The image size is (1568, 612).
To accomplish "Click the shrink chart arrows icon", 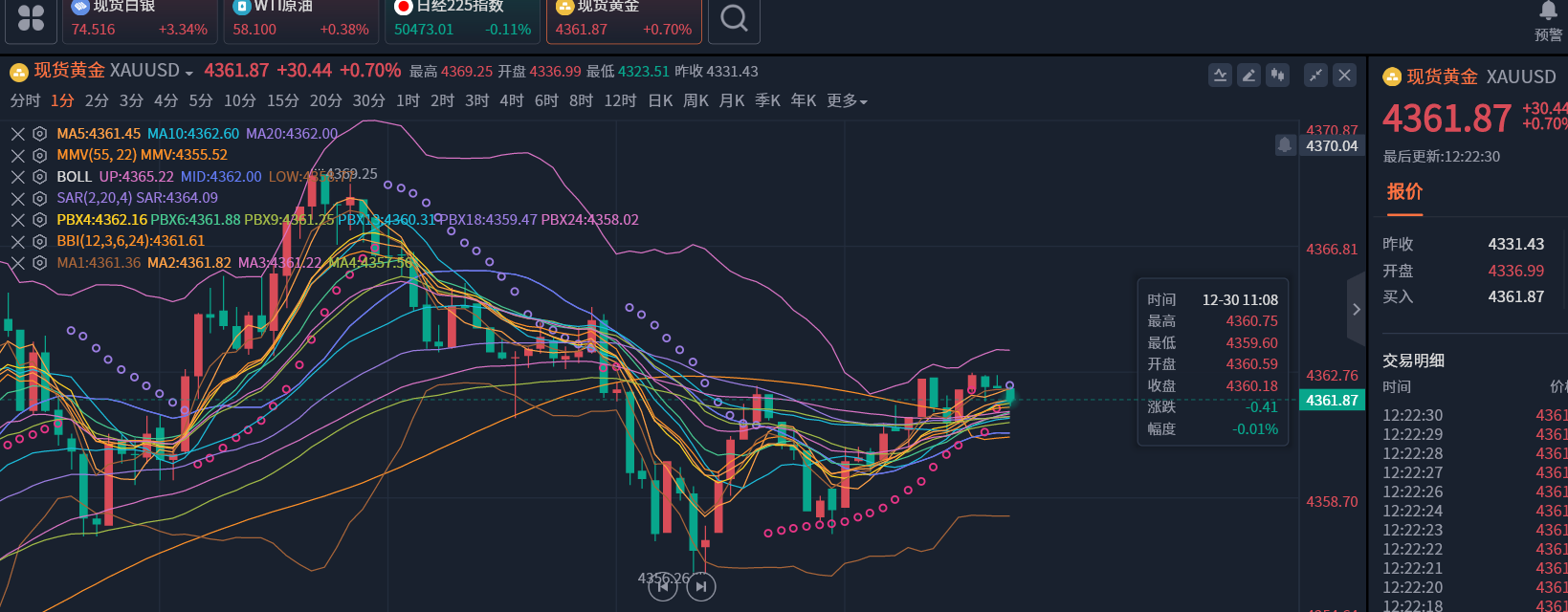I will point(1316,76).
